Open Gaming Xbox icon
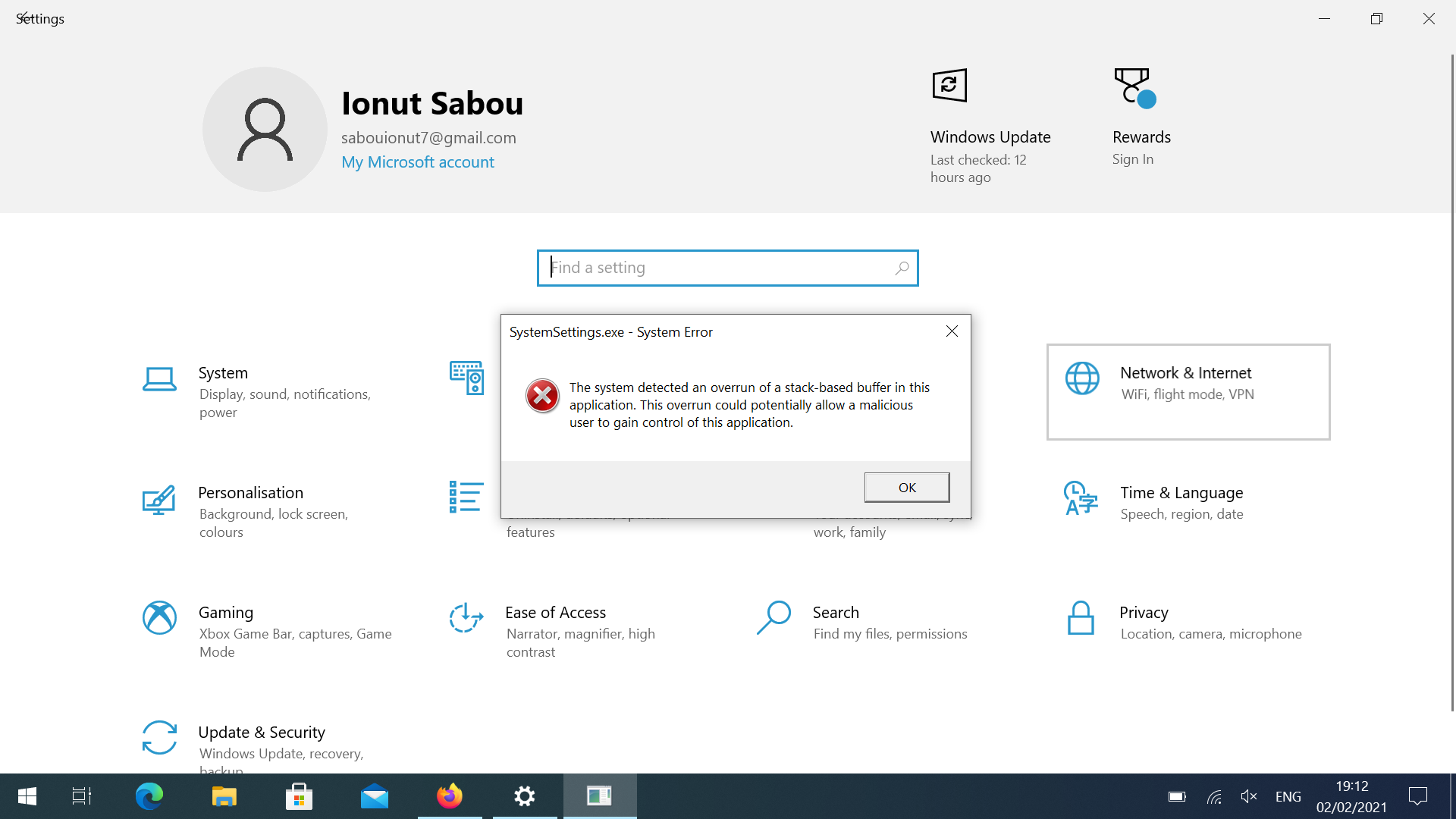1456x819 pixels. pyautogui.click(x=159, y=618)
